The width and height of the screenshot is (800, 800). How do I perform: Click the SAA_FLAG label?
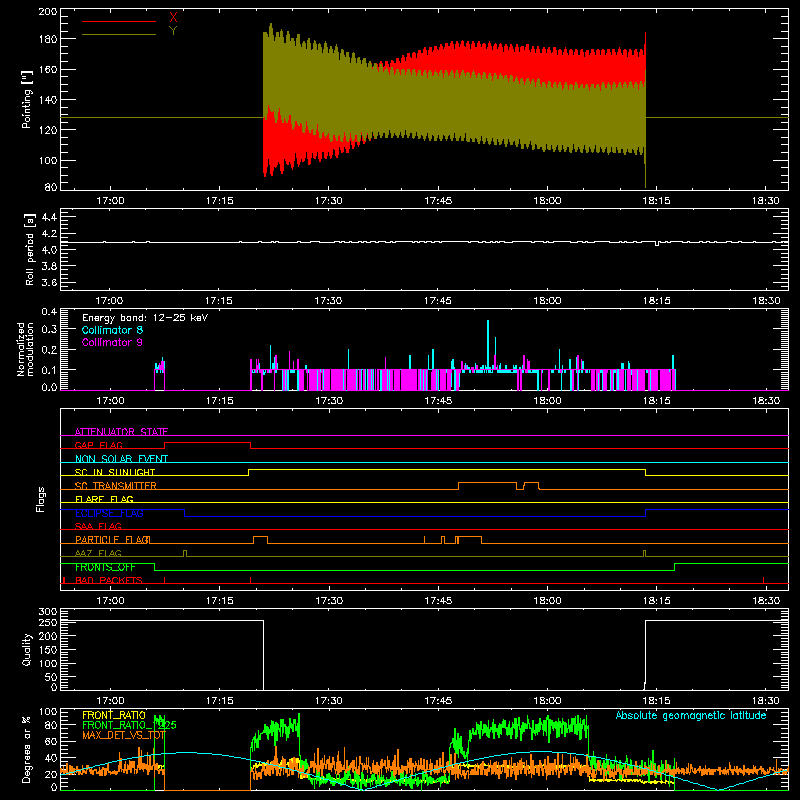(98, 526)
